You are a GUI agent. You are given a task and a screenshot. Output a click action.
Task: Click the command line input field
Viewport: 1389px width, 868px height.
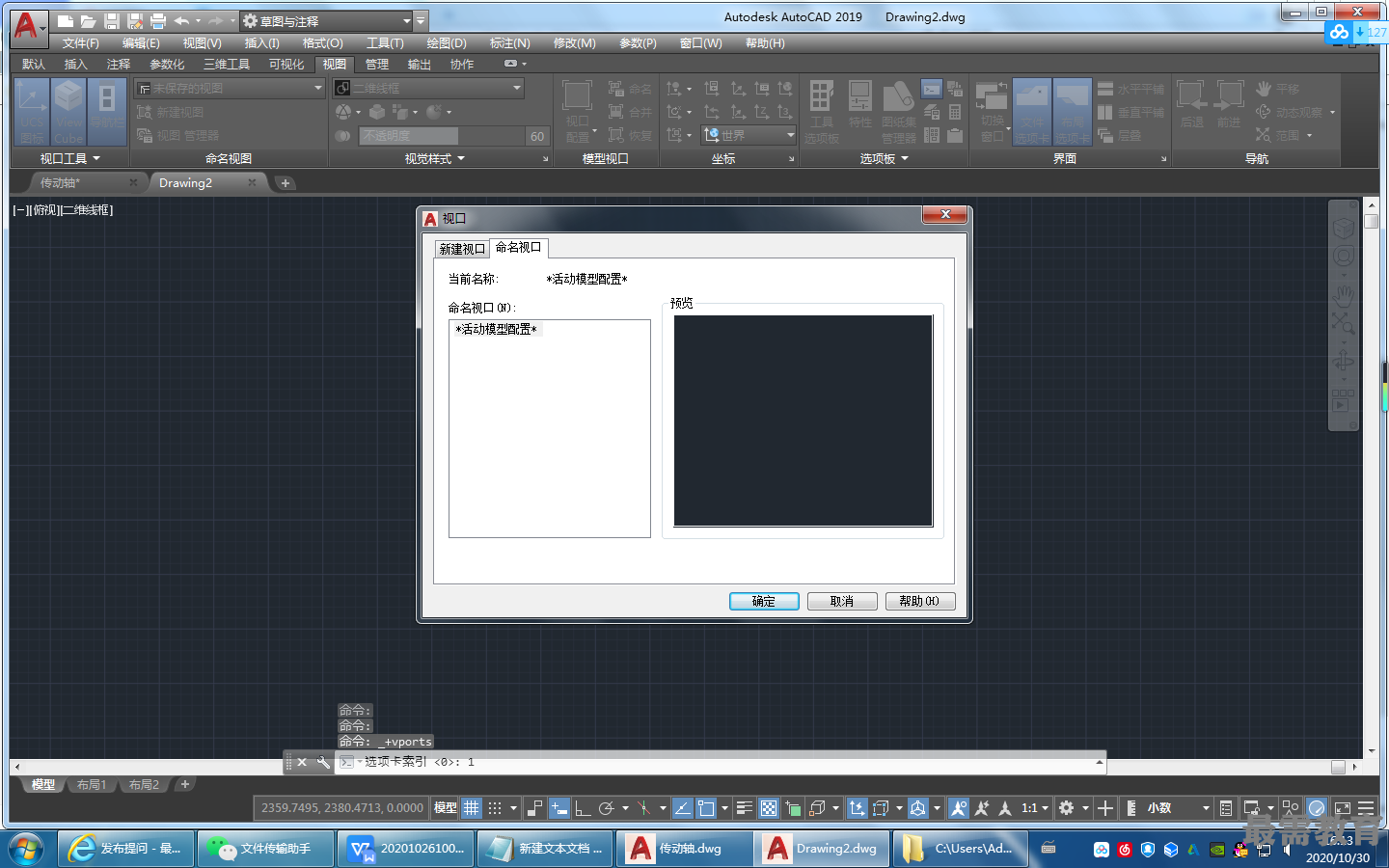pyautogui.click(x=722, y=762)
